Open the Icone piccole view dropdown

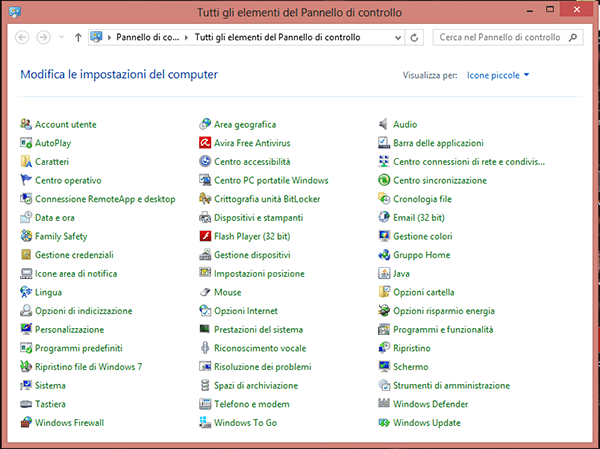coord(498,75)
